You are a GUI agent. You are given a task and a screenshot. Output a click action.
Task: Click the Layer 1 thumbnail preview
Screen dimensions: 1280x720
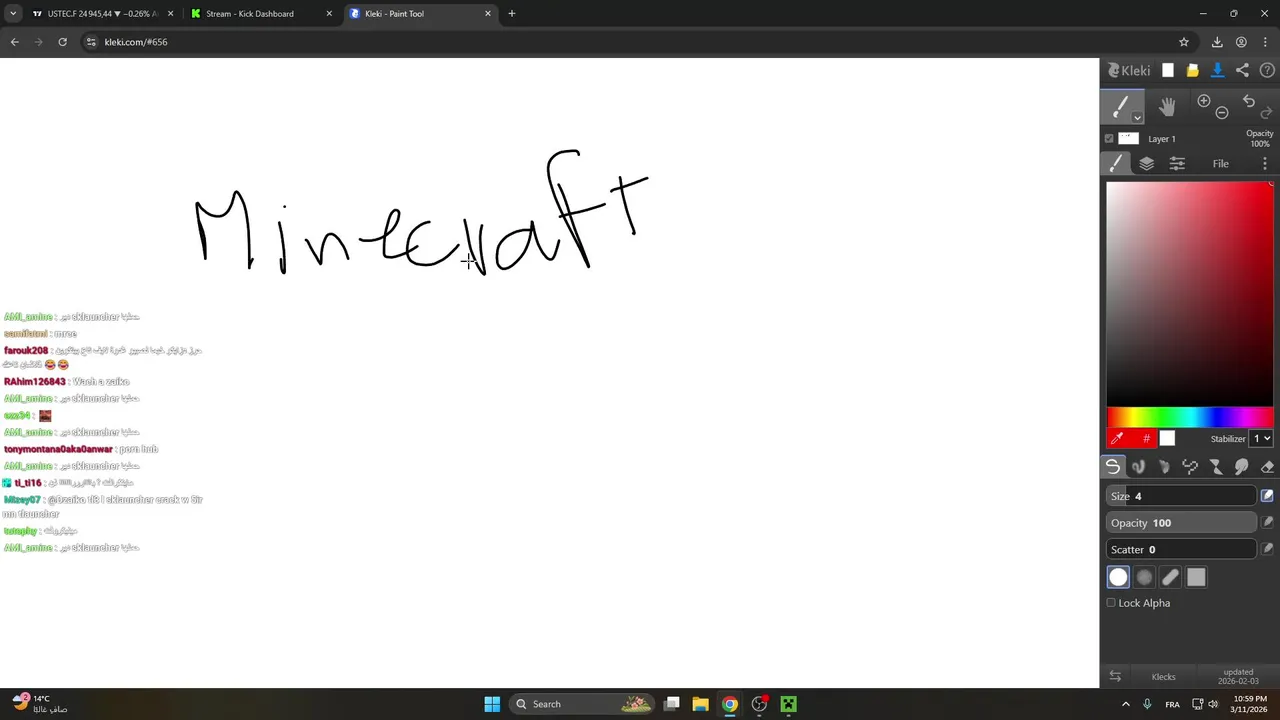coord(1128,139)
